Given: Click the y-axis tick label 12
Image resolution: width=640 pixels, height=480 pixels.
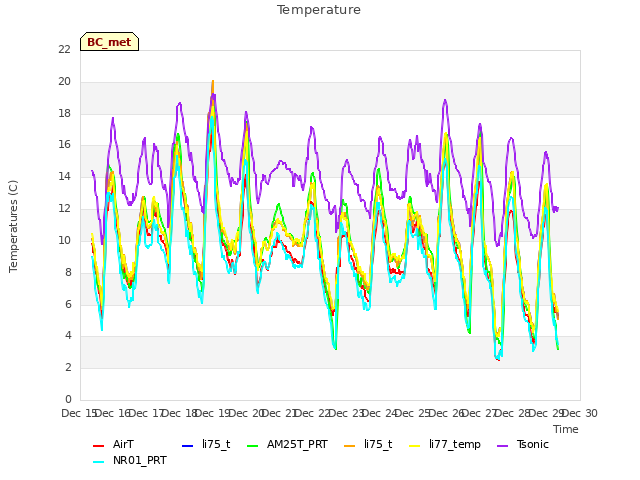Looking at the screenshot, I should 64,209.
